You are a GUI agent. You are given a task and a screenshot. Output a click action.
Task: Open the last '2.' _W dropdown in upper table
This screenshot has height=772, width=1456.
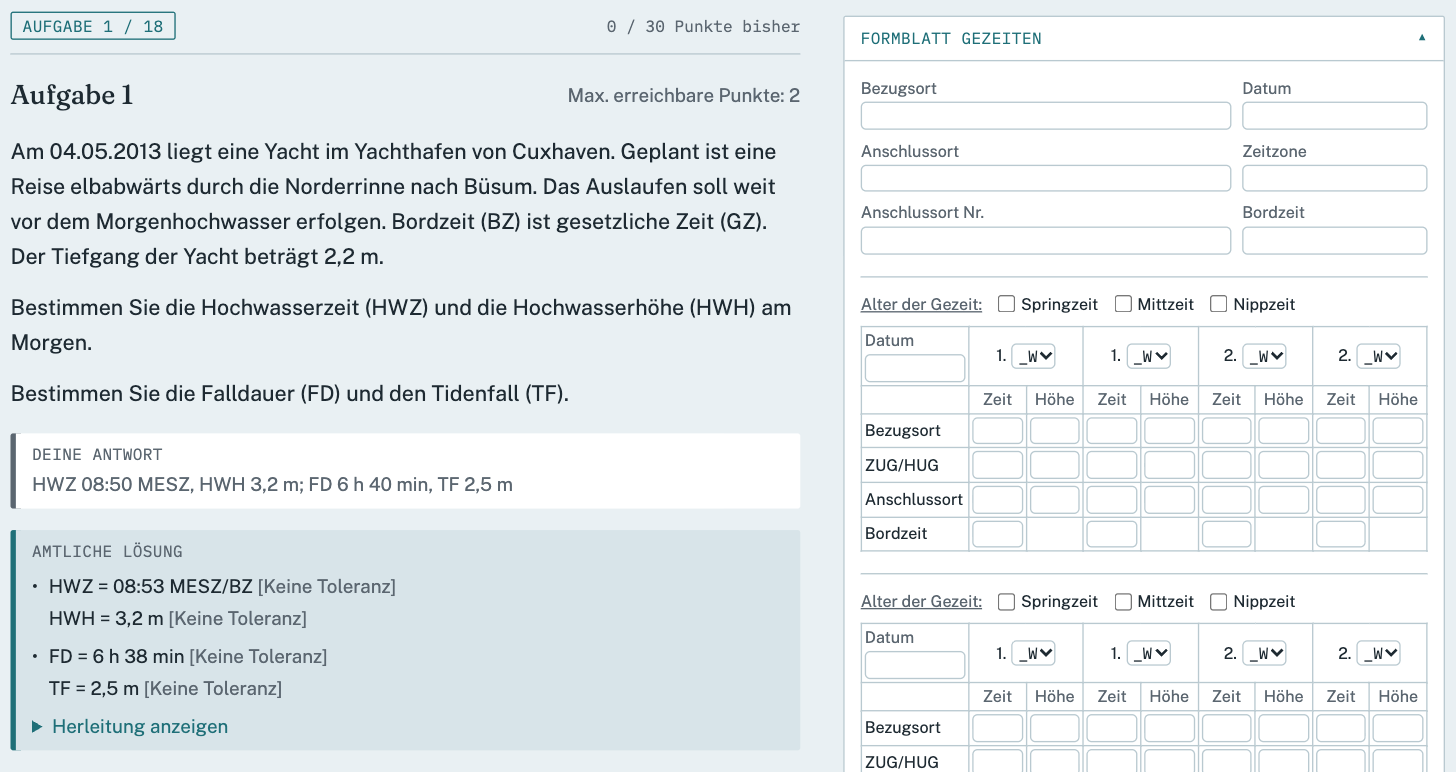pos(1378,356)
